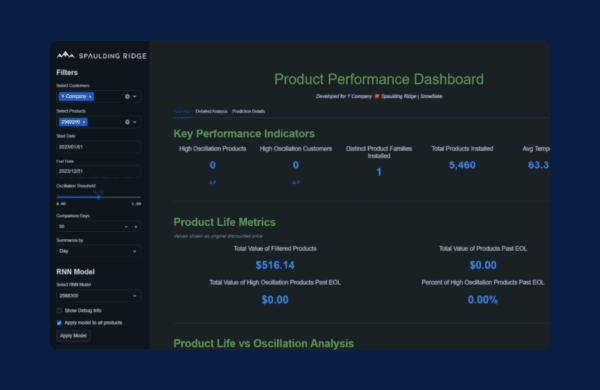Click the Start Date input field
The height and width of the screenshot is (390, 600).
(98, 147)
